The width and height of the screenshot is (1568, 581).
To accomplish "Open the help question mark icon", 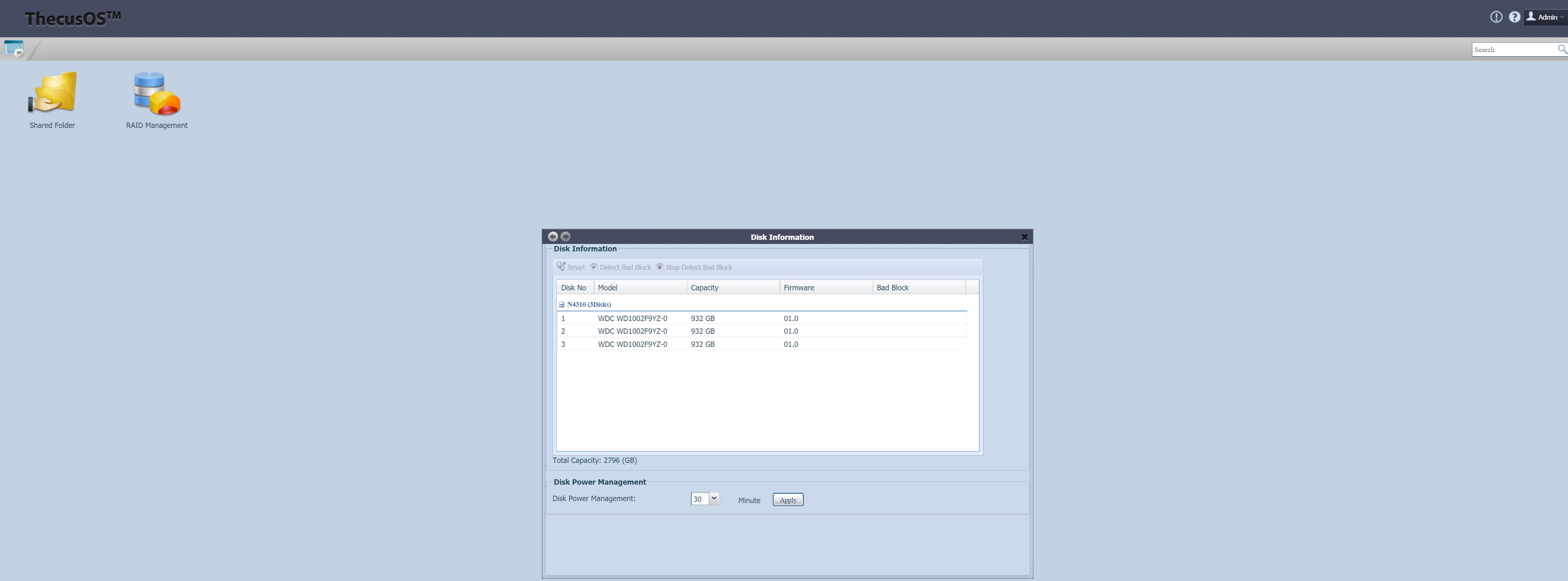I will click(1514, 17).
